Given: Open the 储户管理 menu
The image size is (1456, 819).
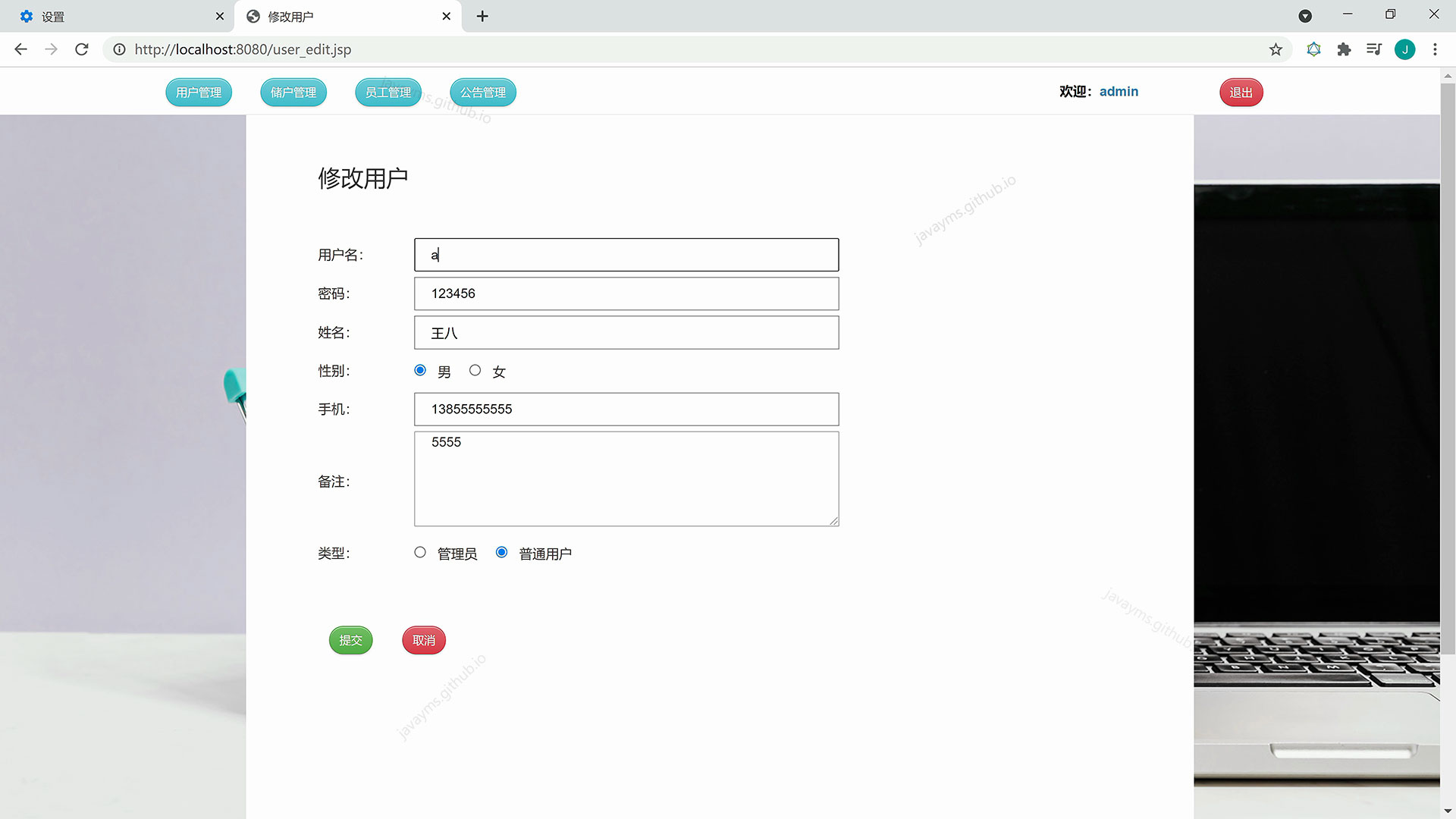Looking at the screenshot, I should pos(293,93).
